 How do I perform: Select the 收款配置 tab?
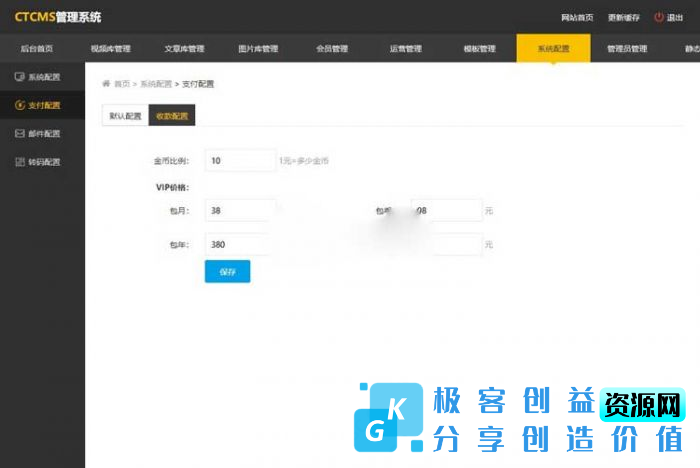pyautogui.click(x=171, y=116)
